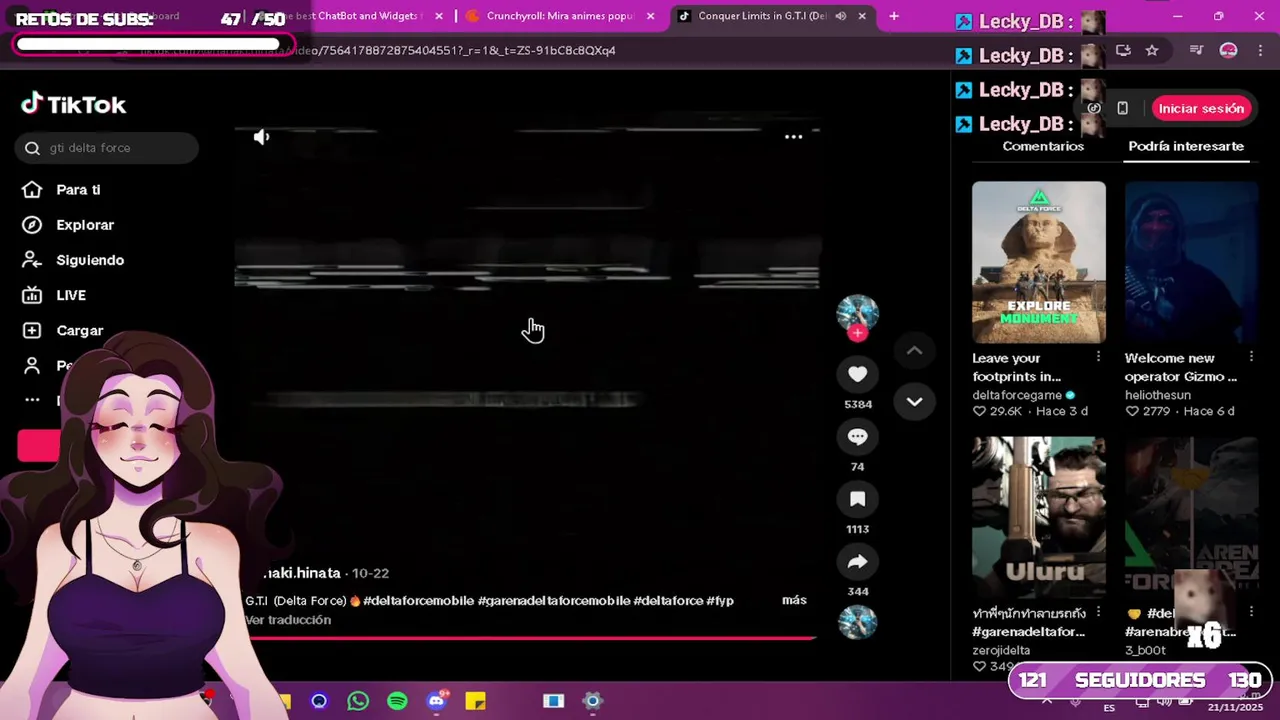Open comments via speech bubble icon
Viewport: 1280px width, 720px height.
click(x=857, y=437)
